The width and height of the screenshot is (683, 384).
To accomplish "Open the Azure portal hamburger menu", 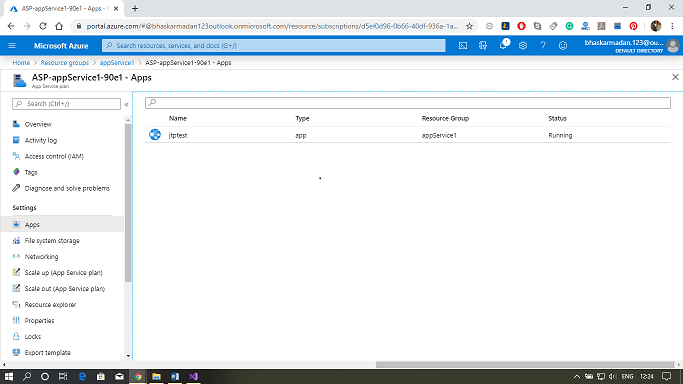I will point(12,46).
